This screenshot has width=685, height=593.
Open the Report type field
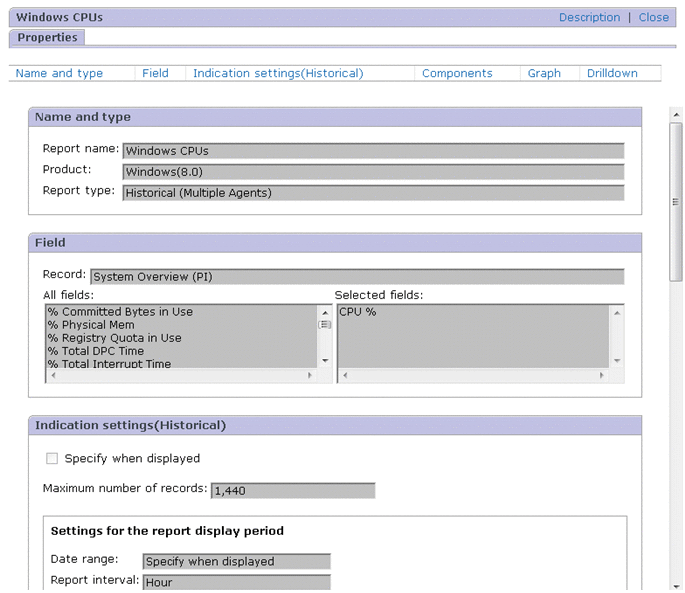[x=372, y=193]
